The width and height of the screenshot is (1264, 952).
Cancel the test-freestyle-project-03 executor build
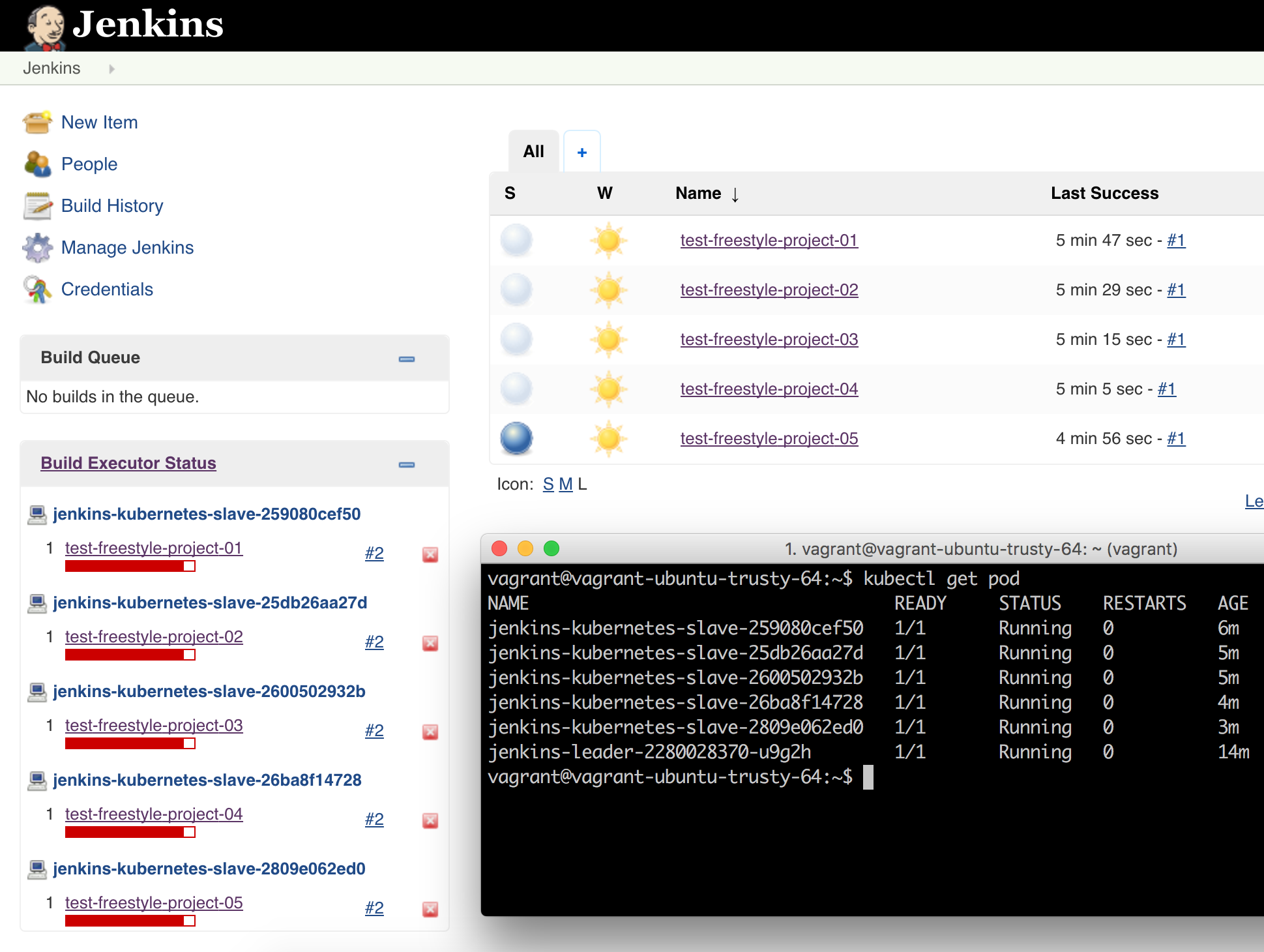point(430,732)
